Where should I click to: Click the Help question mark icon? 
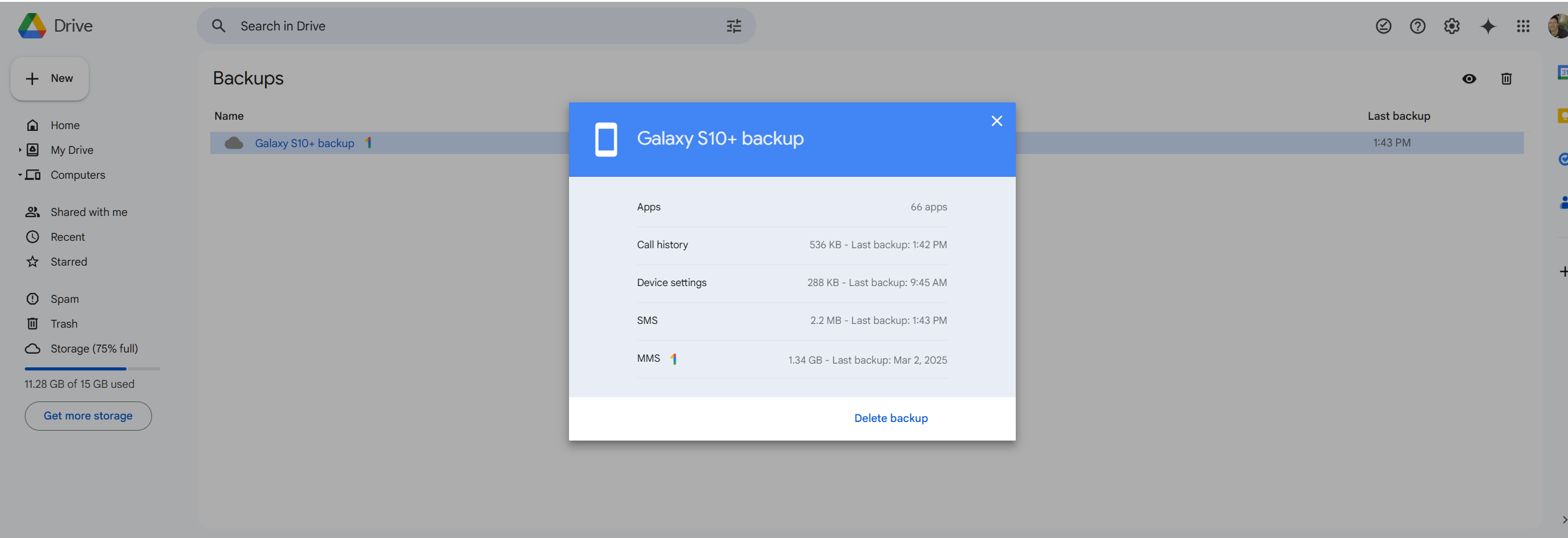[1417, 26]
